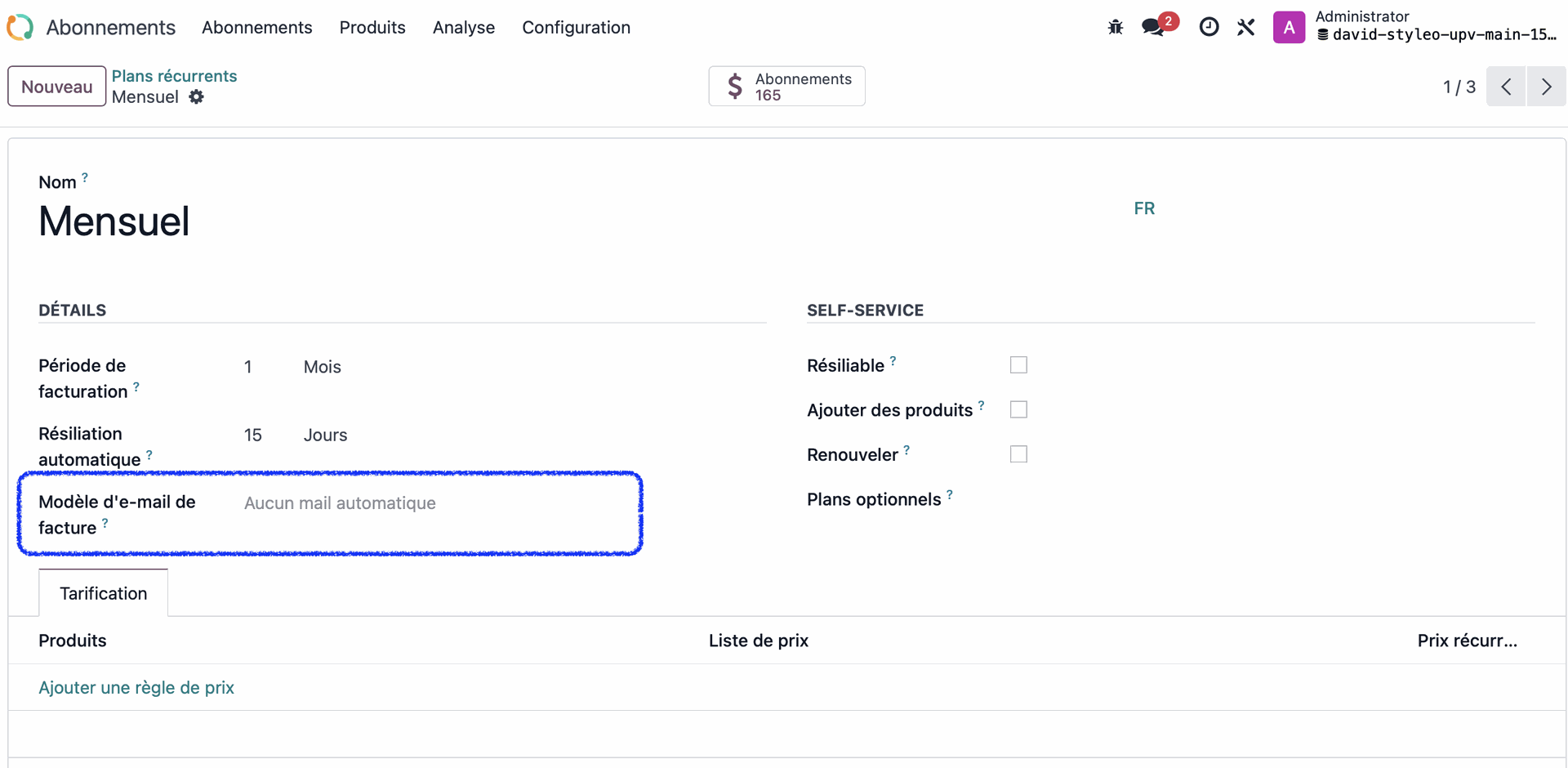The width and height of the screenshot is (1568, 768).
Task: Toggle the Renouveler checkbox
Action: click(1018, 454)
